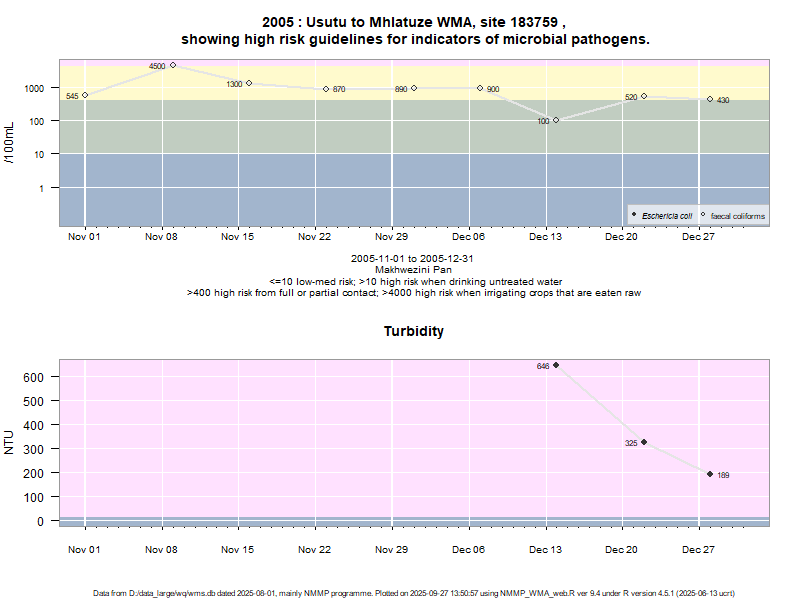Click the 189 turbidity data point
This screenshot has width=800, height=600.
(x=710, y=474)
